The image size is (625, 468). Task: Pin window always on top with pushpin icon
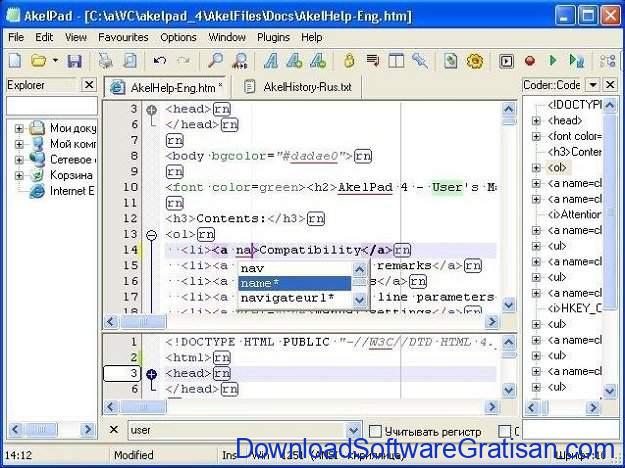(420, 61)
